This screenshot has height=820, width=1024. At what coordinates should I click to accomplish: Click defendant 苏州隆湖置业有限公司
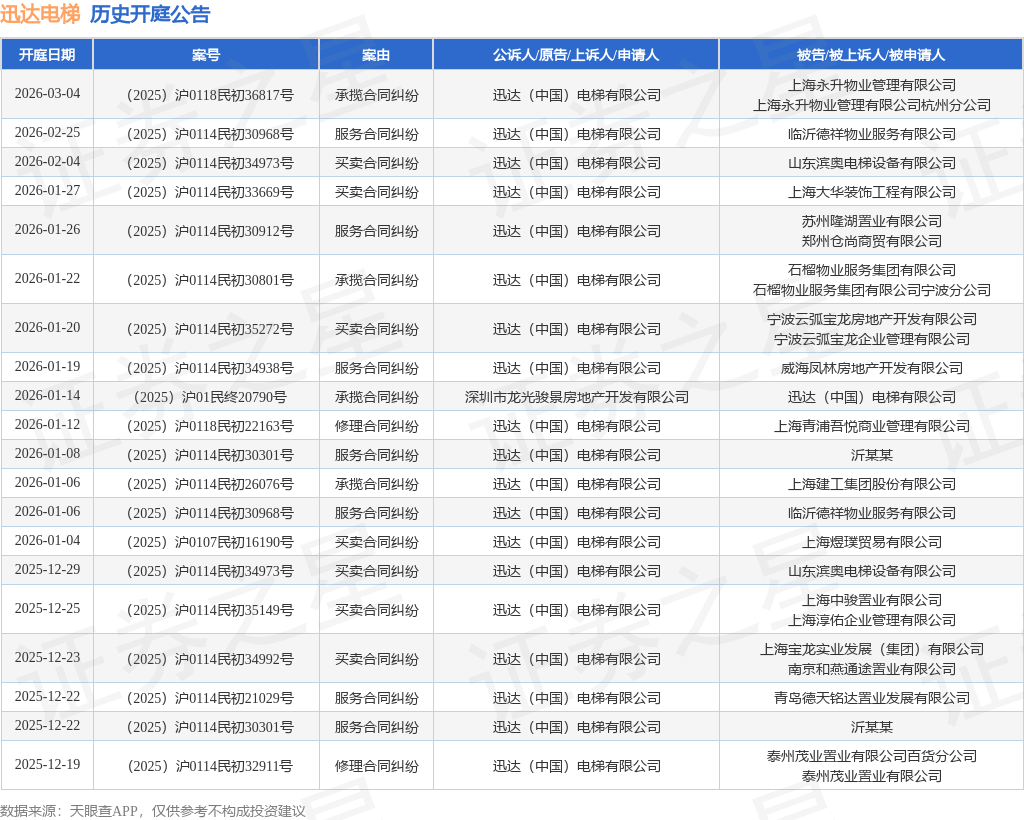(x=871, y=221)
